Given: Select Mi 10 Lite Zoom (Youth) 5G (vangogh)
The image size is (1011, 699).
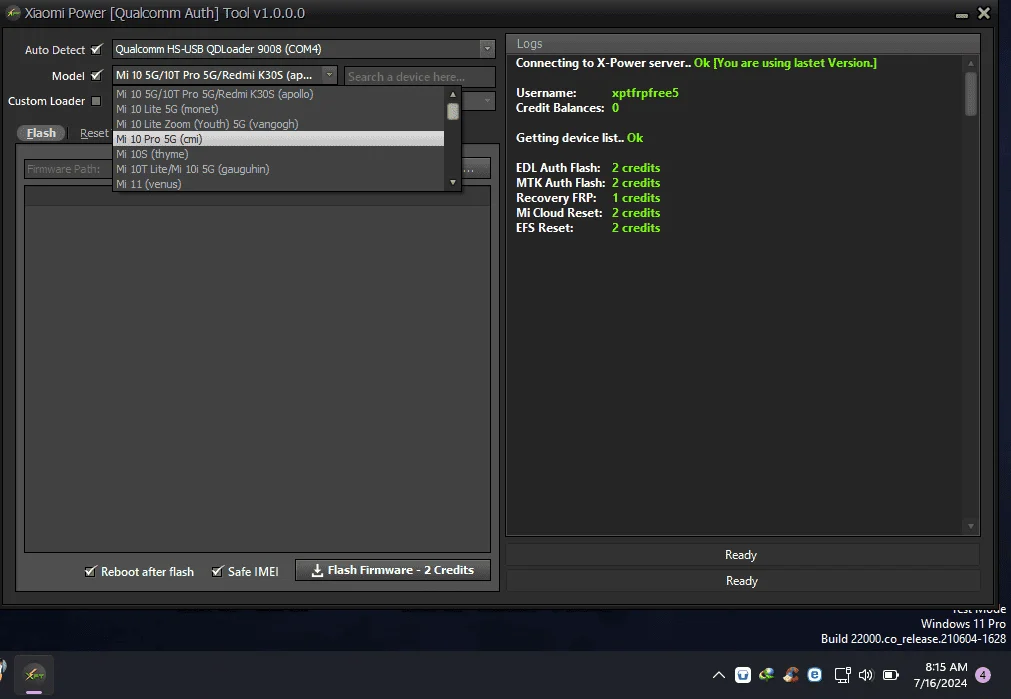Looking at the screenshot, I should [x=279, y=124].
